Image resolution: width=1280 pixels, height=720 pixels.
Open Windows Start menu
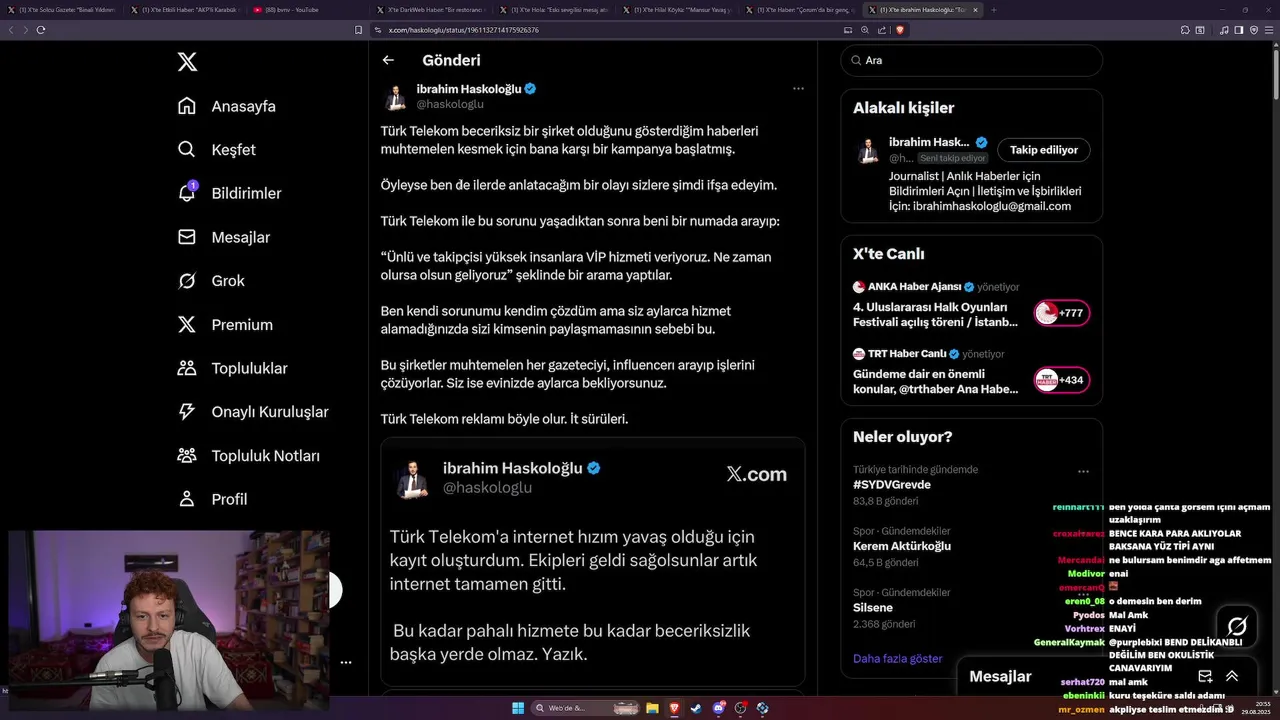coord(518,708)
